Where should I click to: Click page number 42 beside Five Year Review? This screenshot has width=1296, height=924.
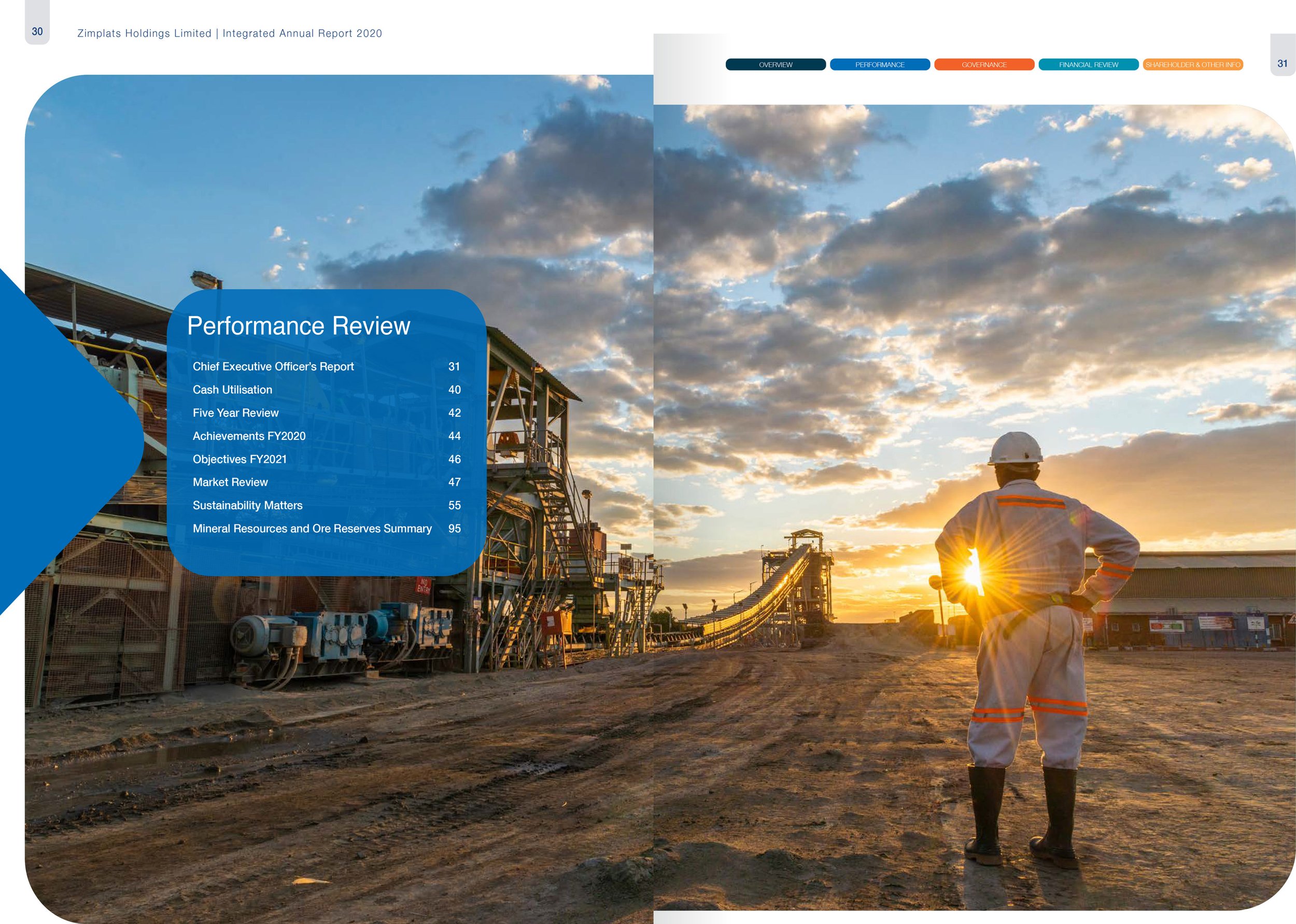[454, 413]
